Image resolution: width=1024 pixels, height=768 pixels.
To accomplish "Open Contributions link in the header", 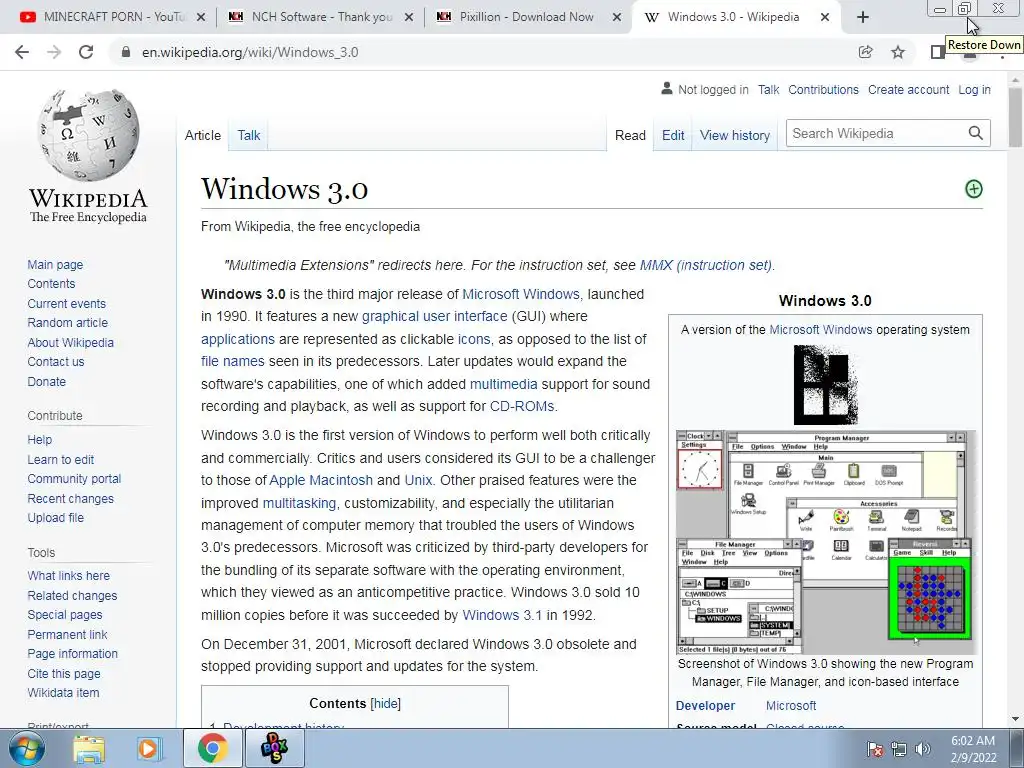I will click(x=823, y=89).
